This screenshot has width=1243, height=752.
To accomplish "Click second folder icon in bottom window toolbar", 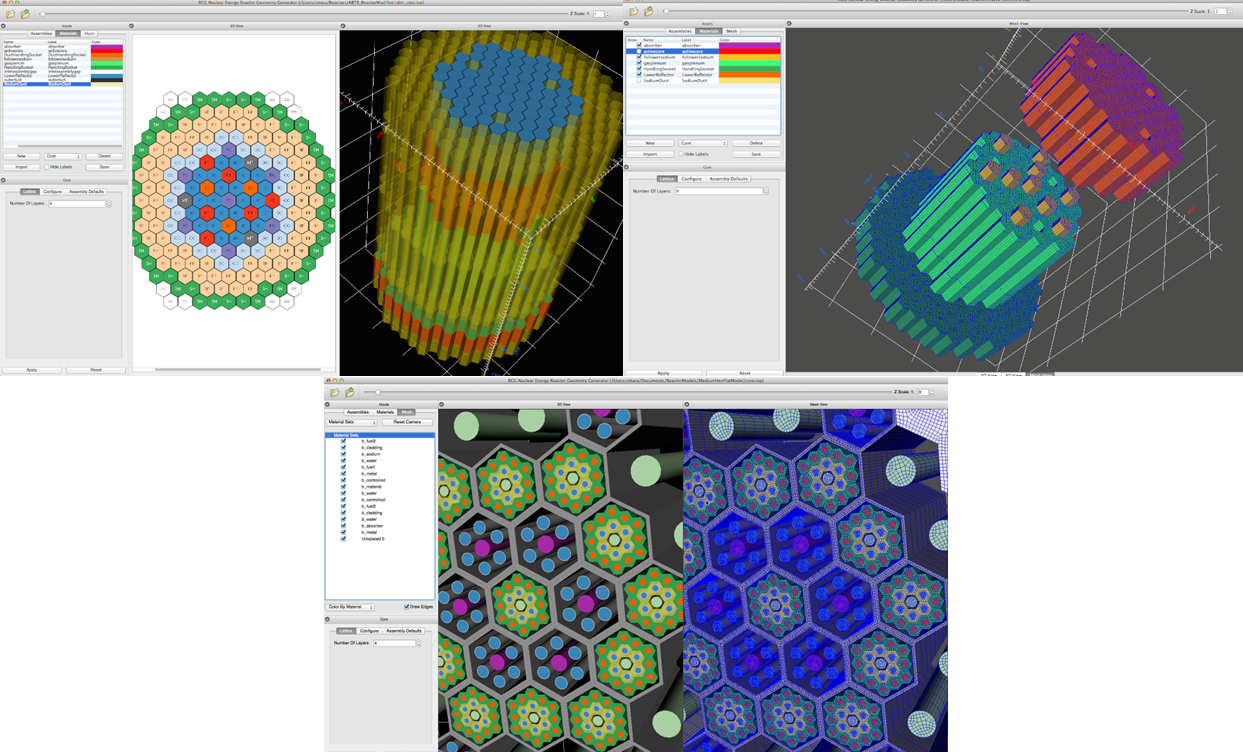I will pyautogui.click(x=349, y=392).
